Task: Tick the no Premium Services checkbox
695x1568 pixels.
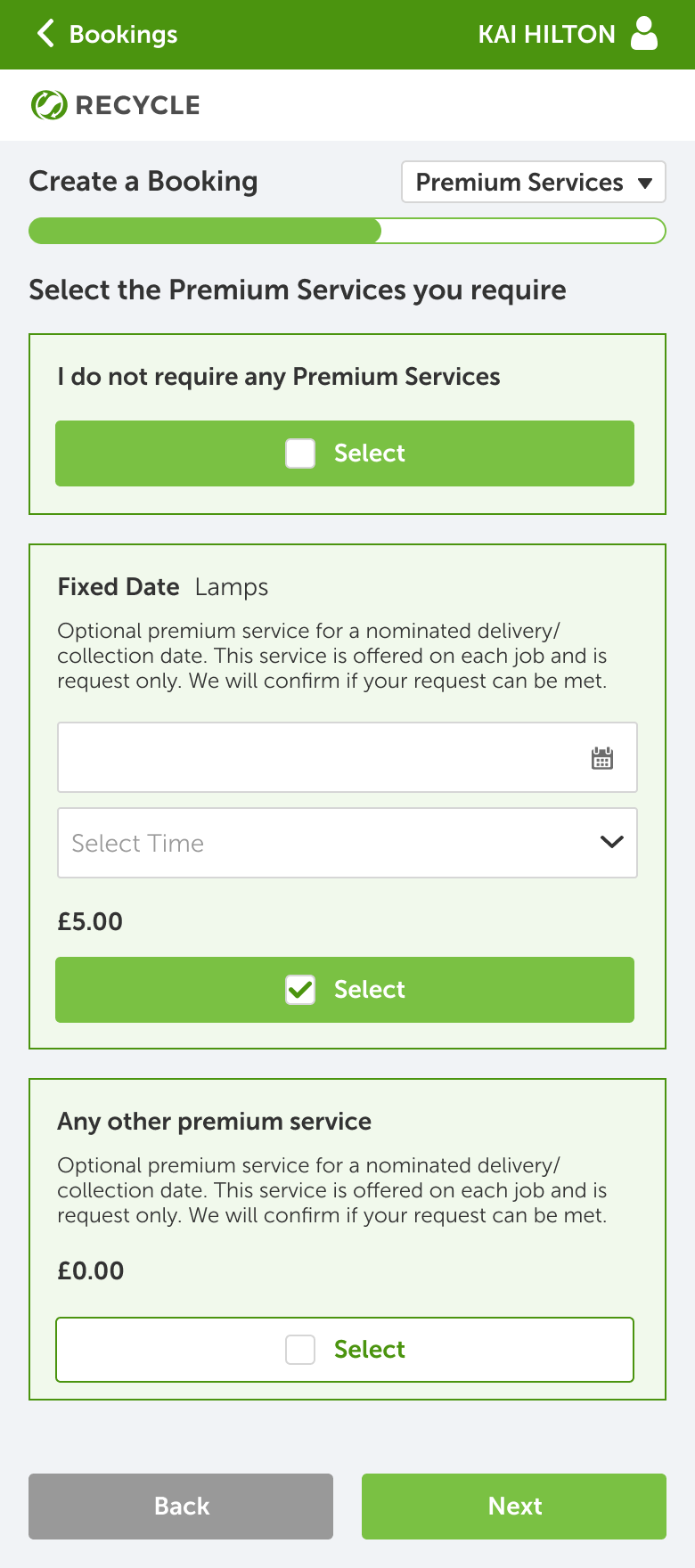Action: pyautogui.click(x=300, y=453)
